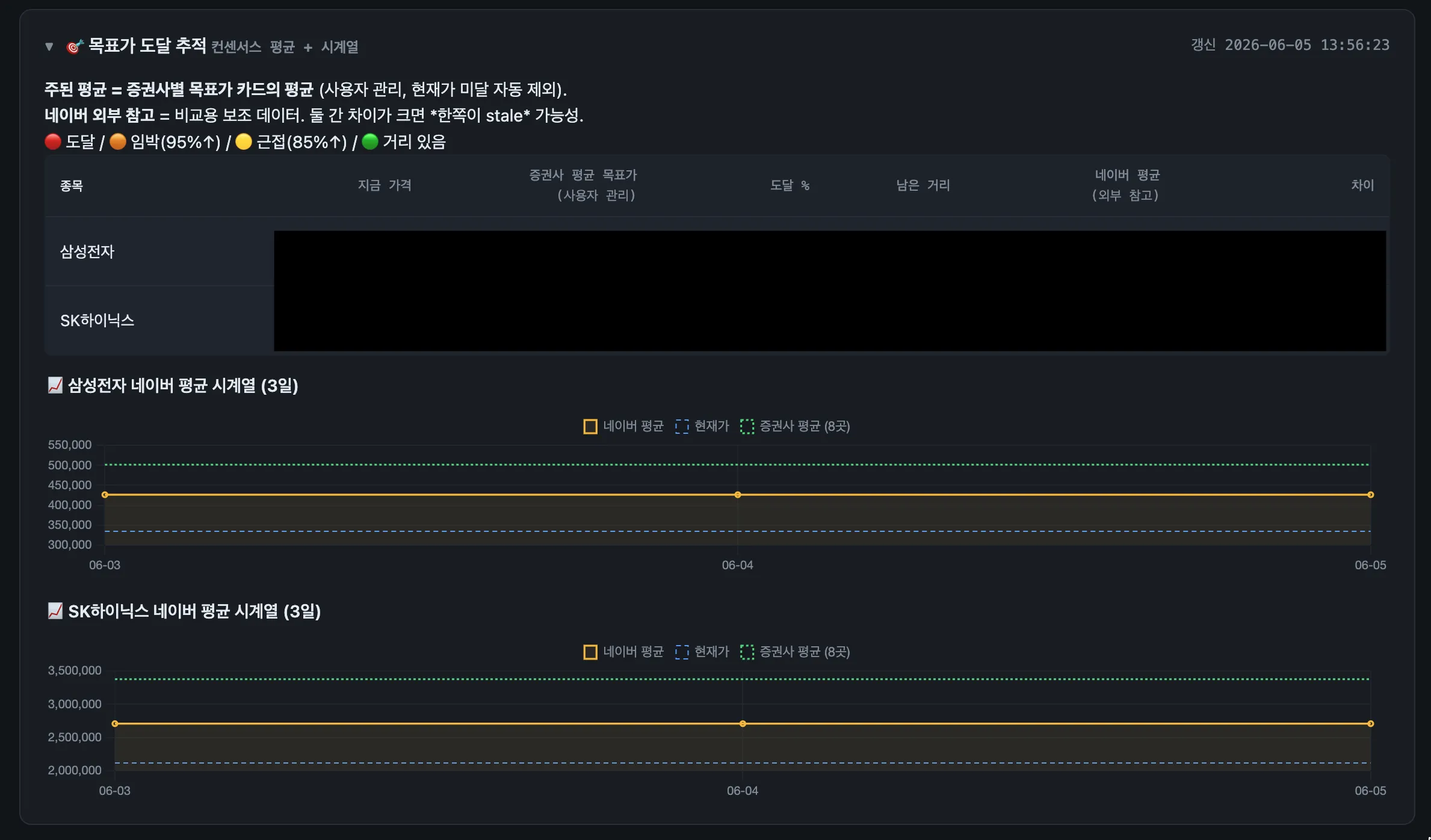This screenshot has height=840, width=1431.
Task: Click the 06-03 data point in 삼성전자 chart
Action: click(x=105, y=495)
